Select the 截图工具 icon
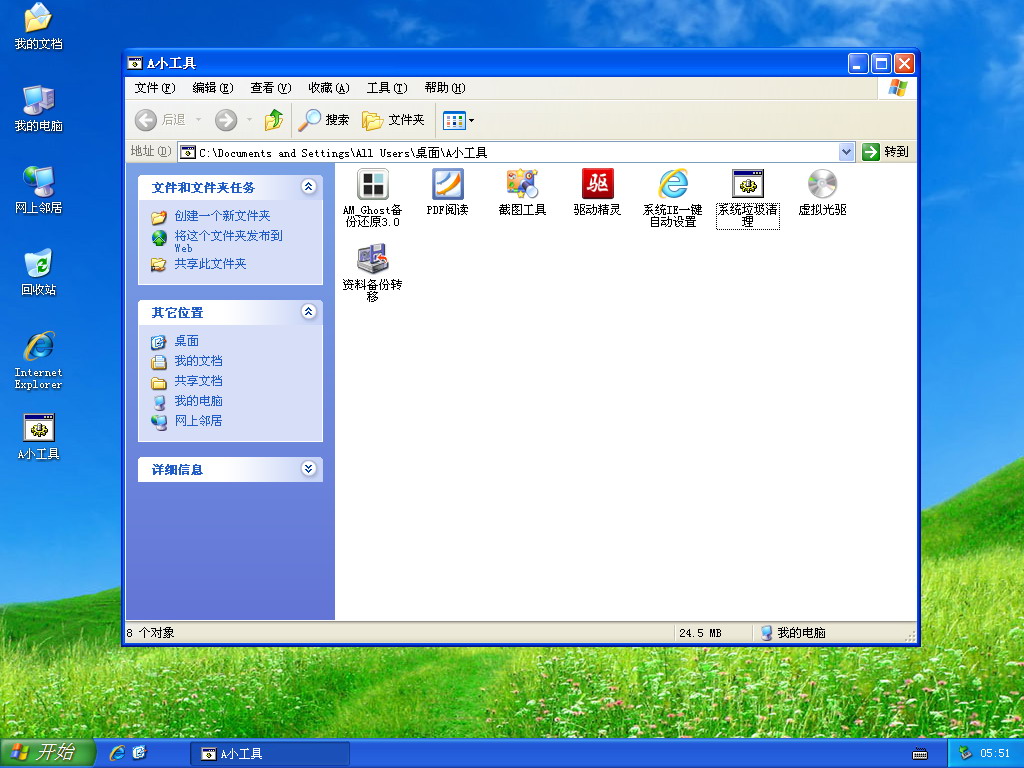Image resolution: width=1024 pixels, height=768 pixels. point(522,184)
